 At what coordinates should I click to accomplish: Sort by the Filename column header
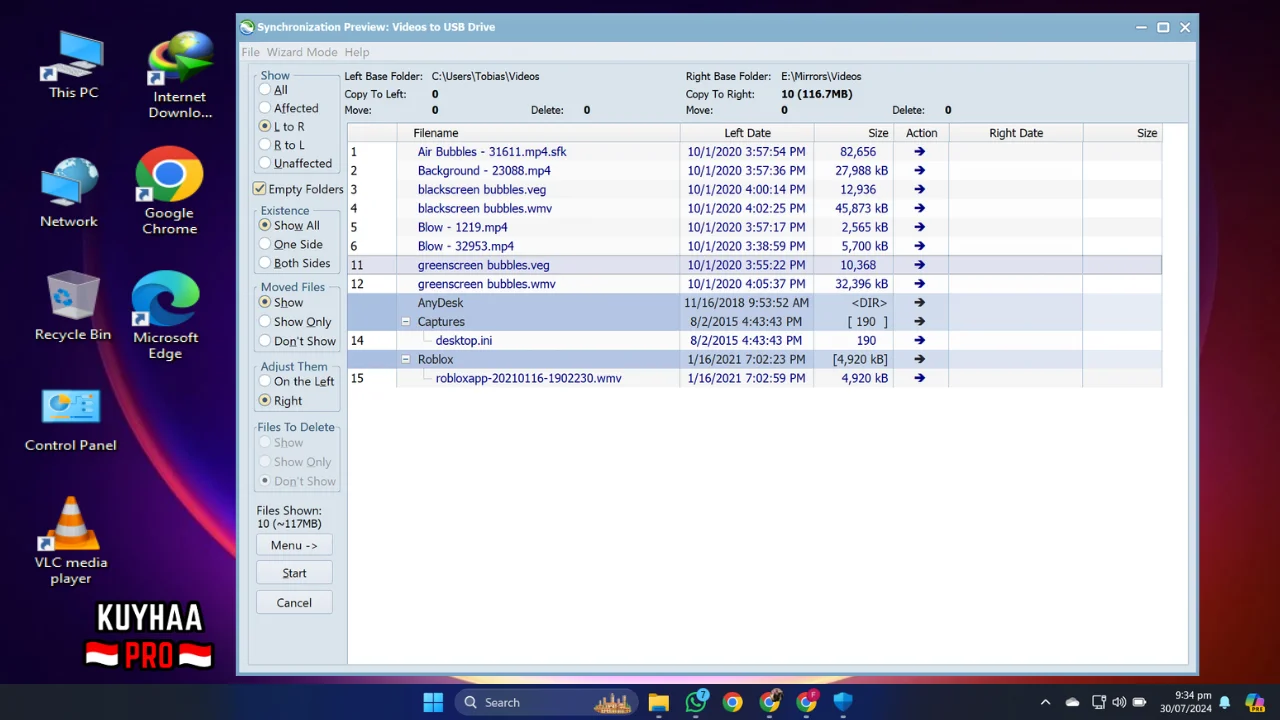tap(538, 133)
